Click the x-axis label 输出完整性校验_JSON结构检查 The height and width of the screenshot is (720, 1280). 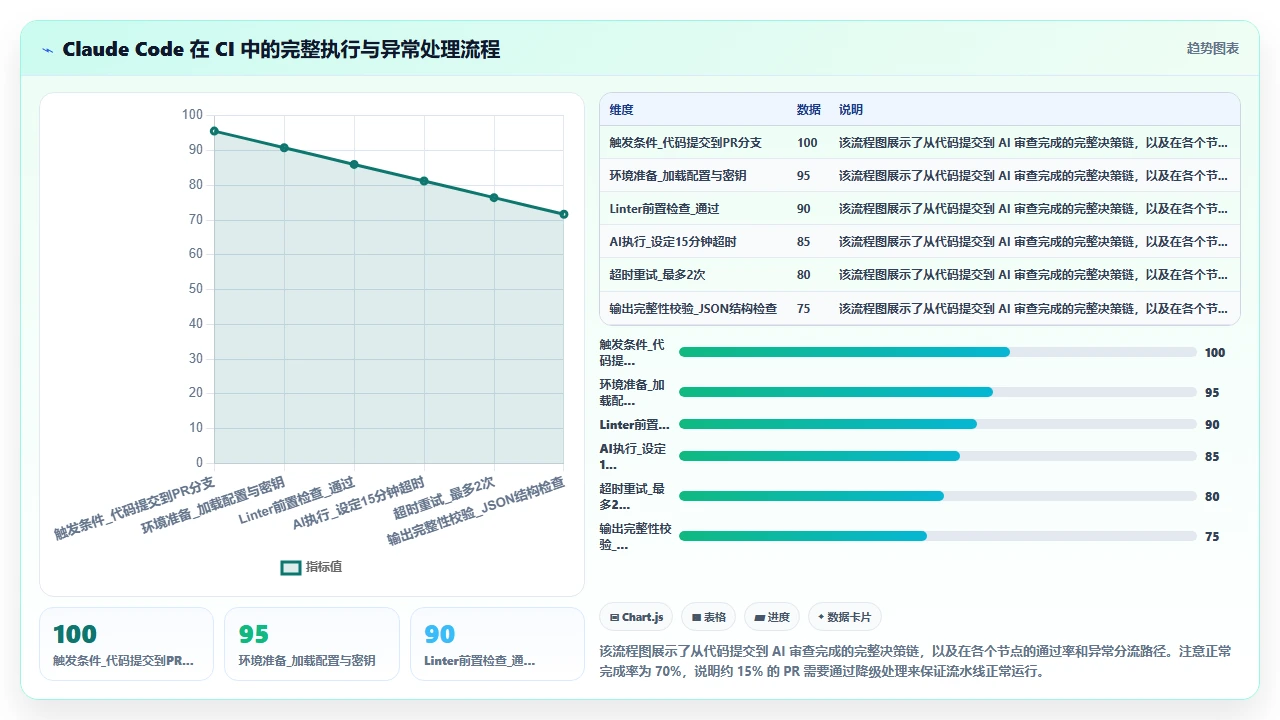[477, 511]
